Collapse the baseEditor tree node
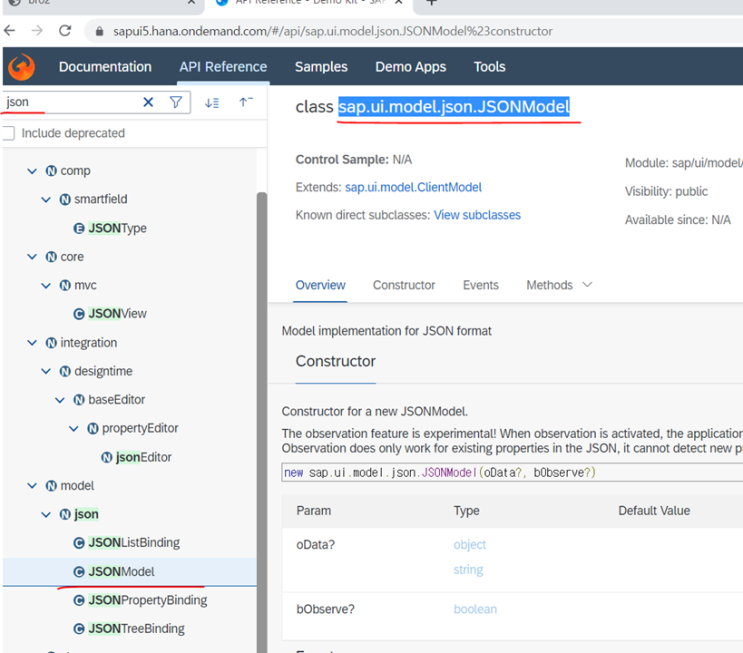Screen dimensions: 743x653 pyautogui.click(x=60, y=400)
